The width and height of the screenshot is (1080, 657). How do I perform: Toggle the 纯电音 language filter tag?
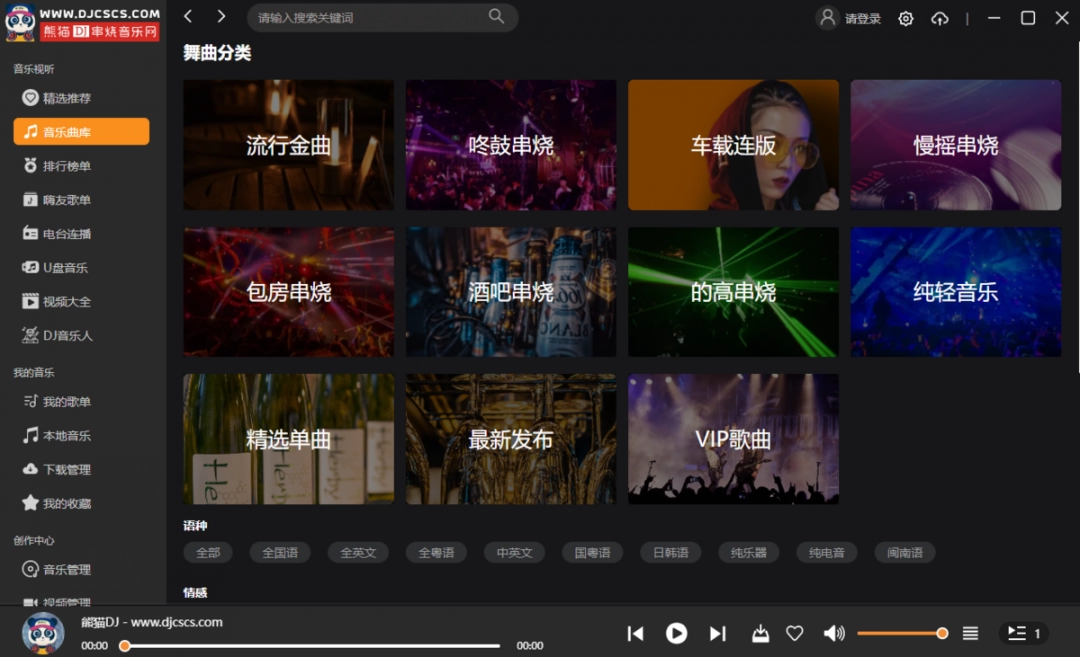(x=826, y=551)
